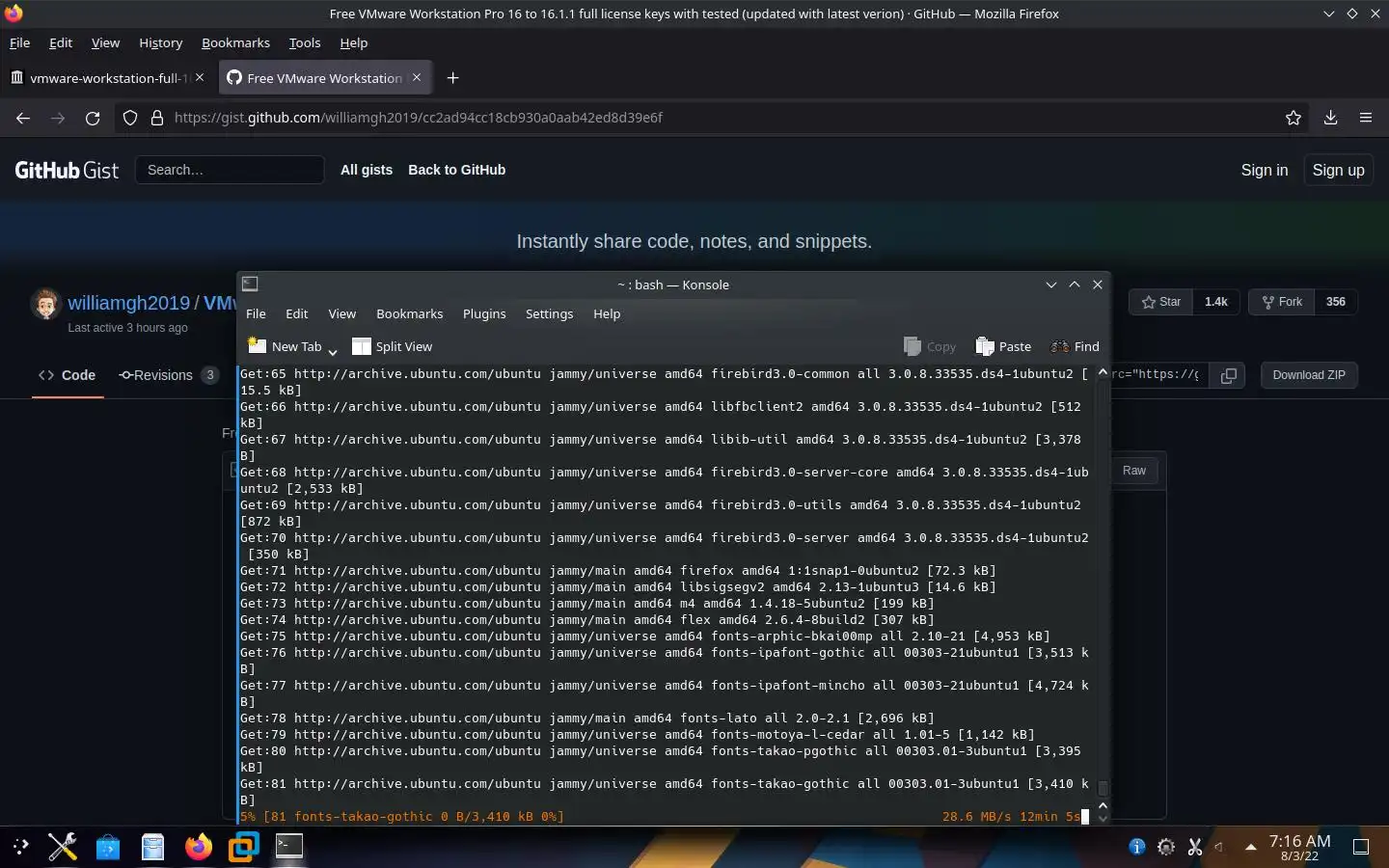Image resolution: width=1389 pixels, height=868 pixels.
Task: Click the tracking protection shield icon
Action: click(130, 118)
